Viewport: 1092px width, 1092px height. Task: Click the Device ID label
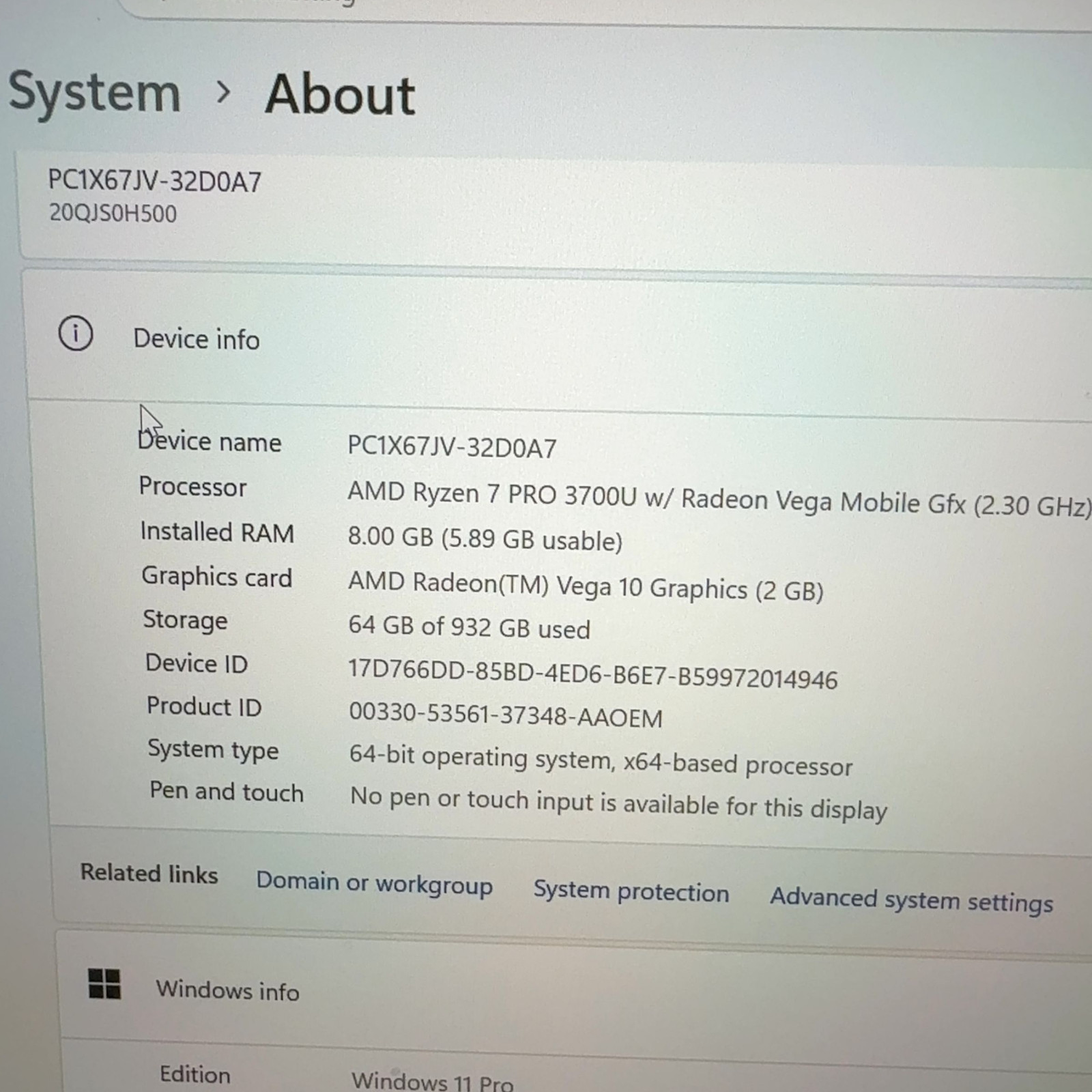197,663
